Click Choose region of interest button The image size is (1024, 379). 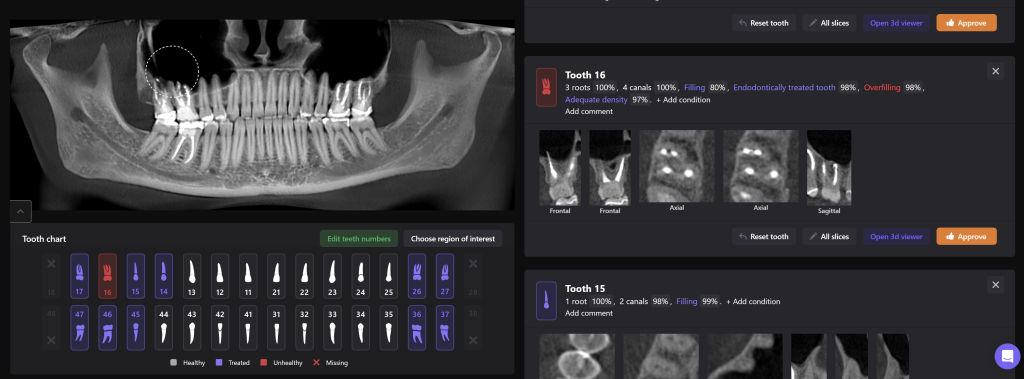[x=453, y=239]
